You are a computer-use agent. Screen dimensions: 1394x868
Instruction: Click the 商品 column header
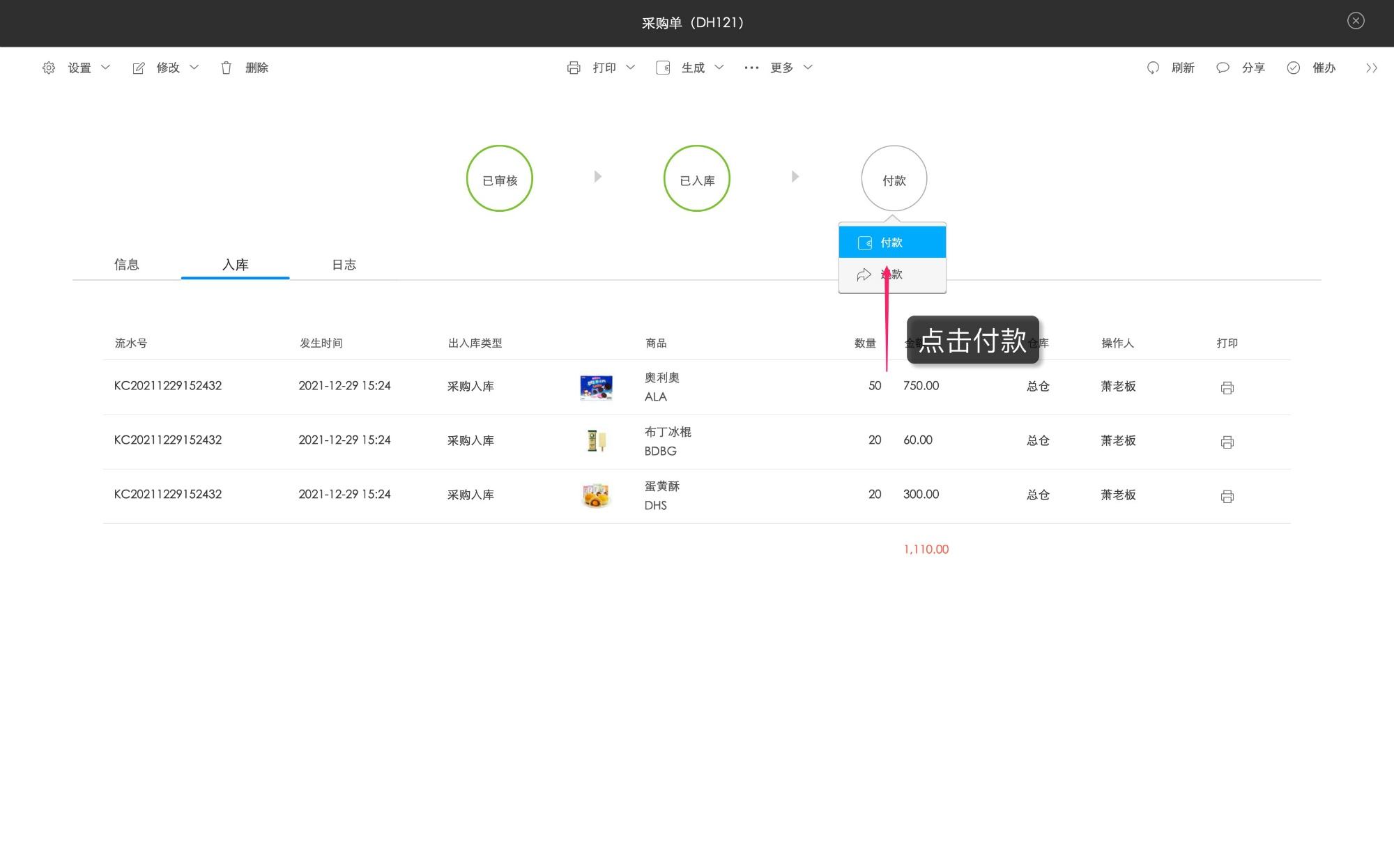click(x=656, y=343)
